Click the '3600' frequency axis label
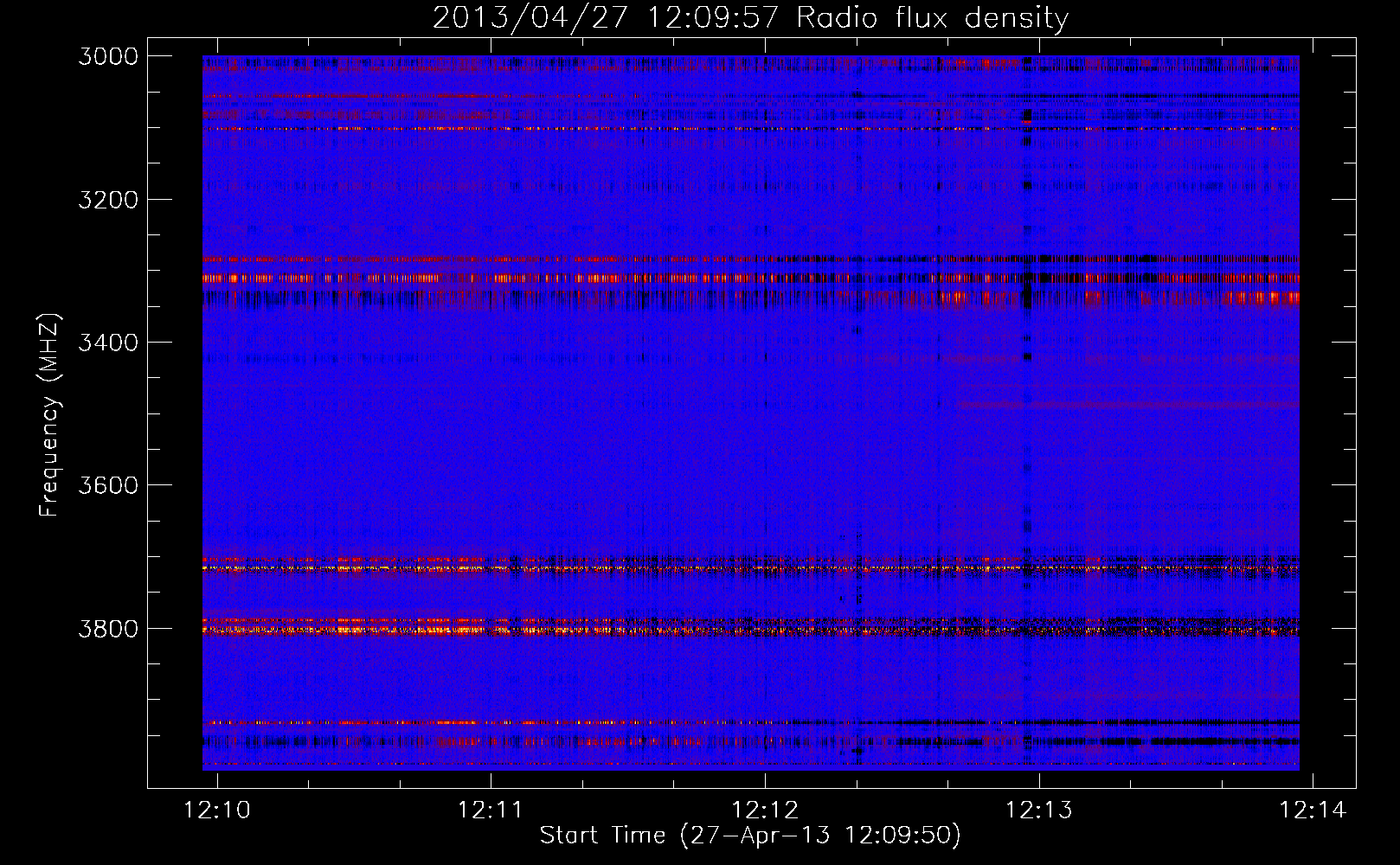This screenshot has width=1400, height=865. (x=108, y=485)
